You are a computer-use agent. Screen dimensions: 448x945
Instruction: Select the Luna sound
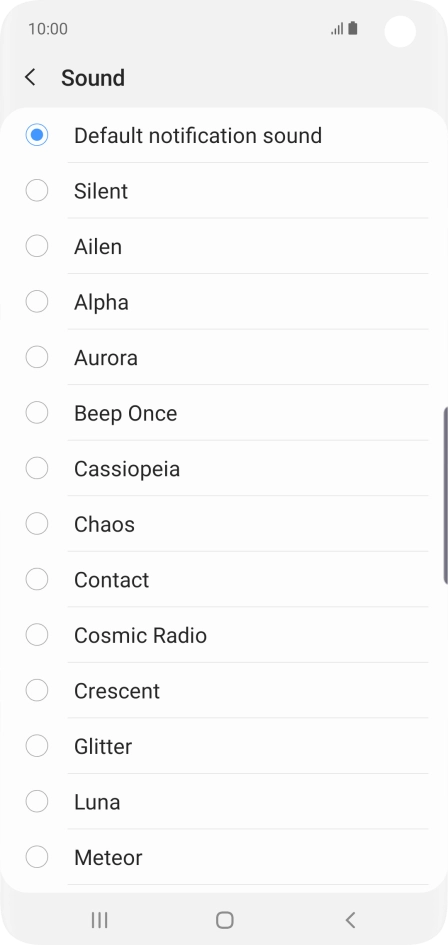click(37, 802)
